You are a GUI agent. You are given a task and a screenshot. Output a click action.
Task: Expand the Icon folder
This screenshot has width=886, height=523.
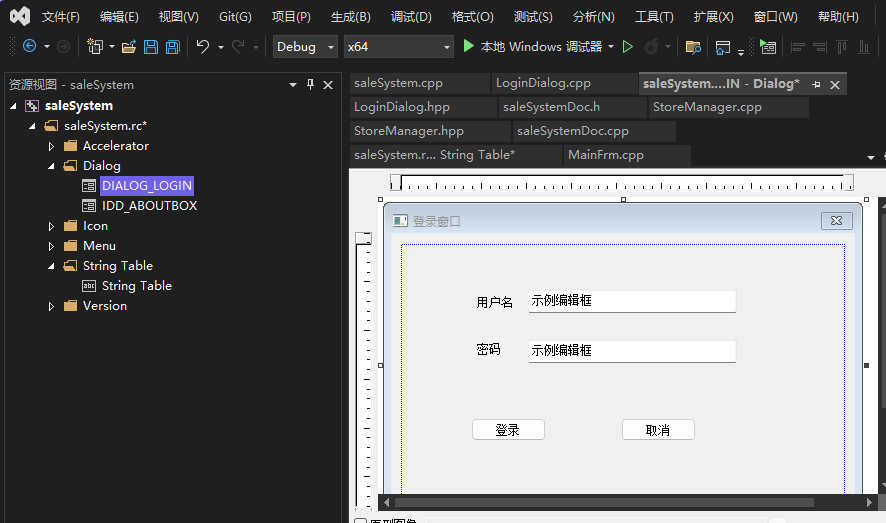(51, 226)
